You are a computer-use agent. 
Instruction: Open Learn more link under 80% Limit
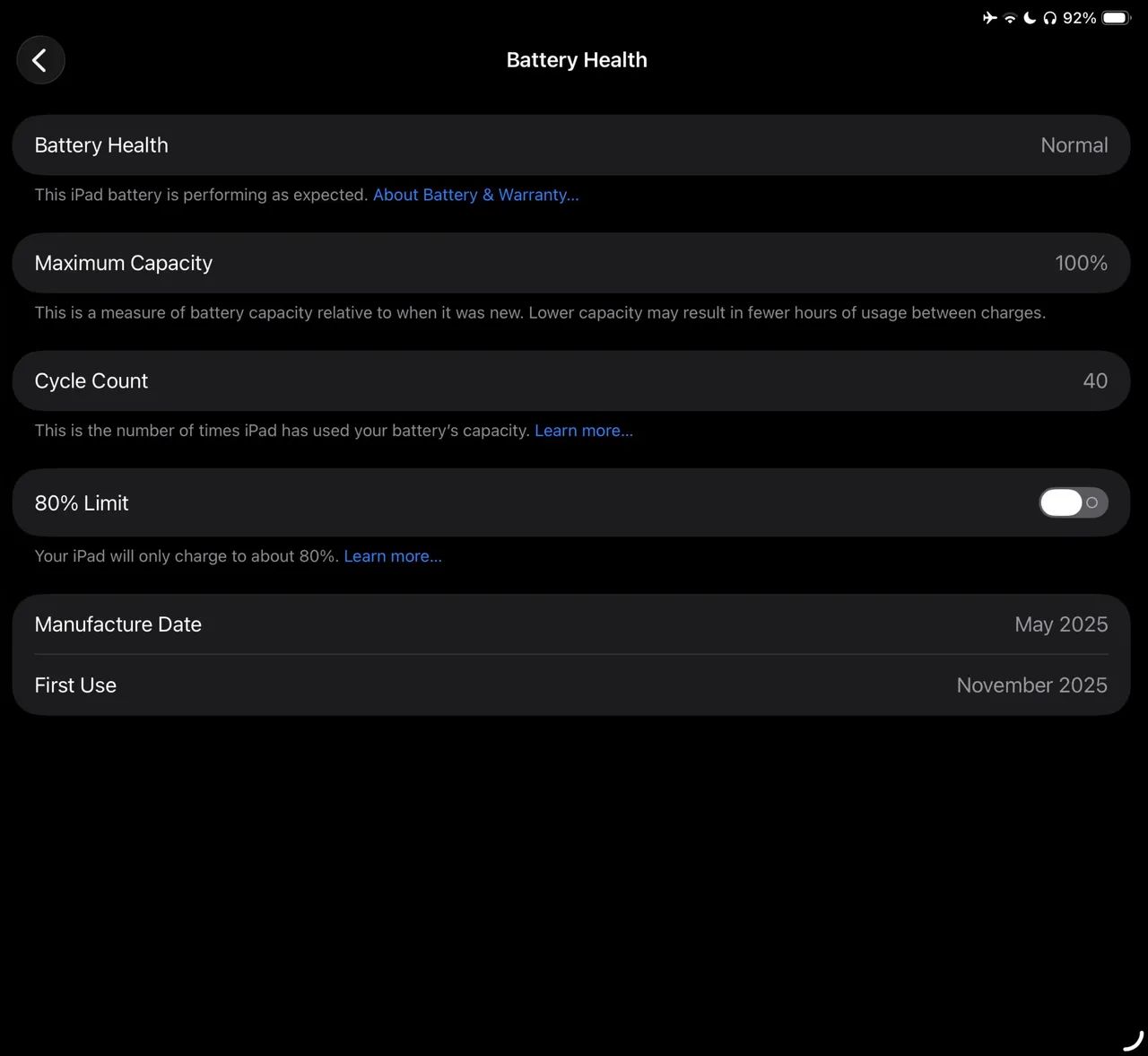tap(393, 556)
